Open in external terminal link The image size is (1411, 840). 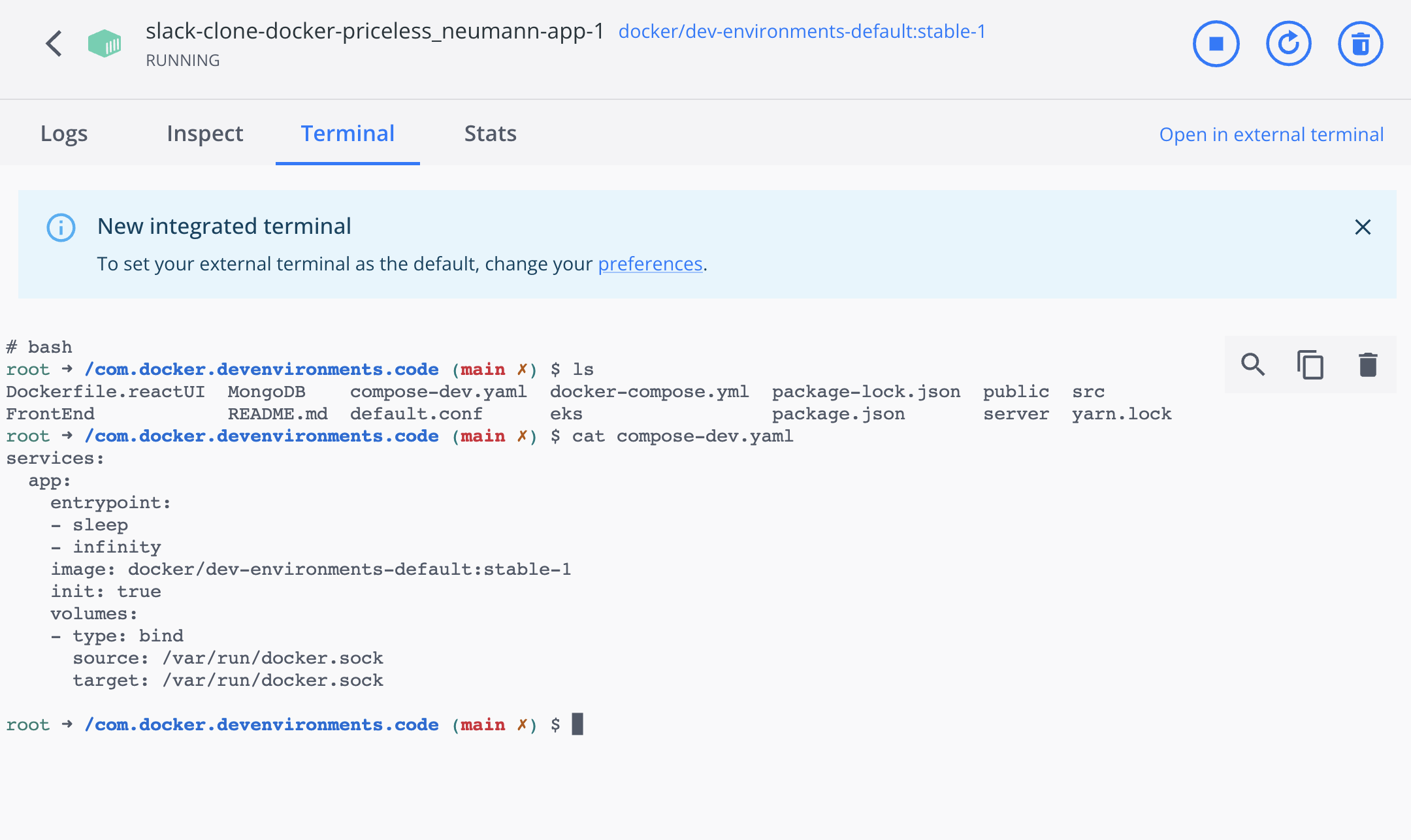click(1271, 134)
